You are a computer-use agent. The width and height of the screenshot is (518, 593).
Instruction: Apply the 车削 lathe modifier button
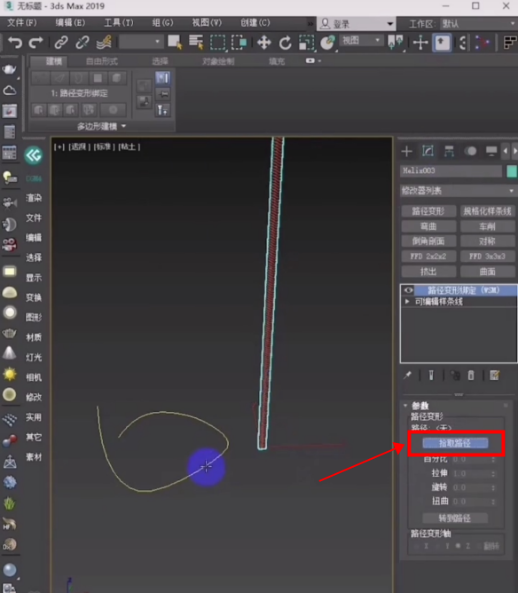point(487,226)
